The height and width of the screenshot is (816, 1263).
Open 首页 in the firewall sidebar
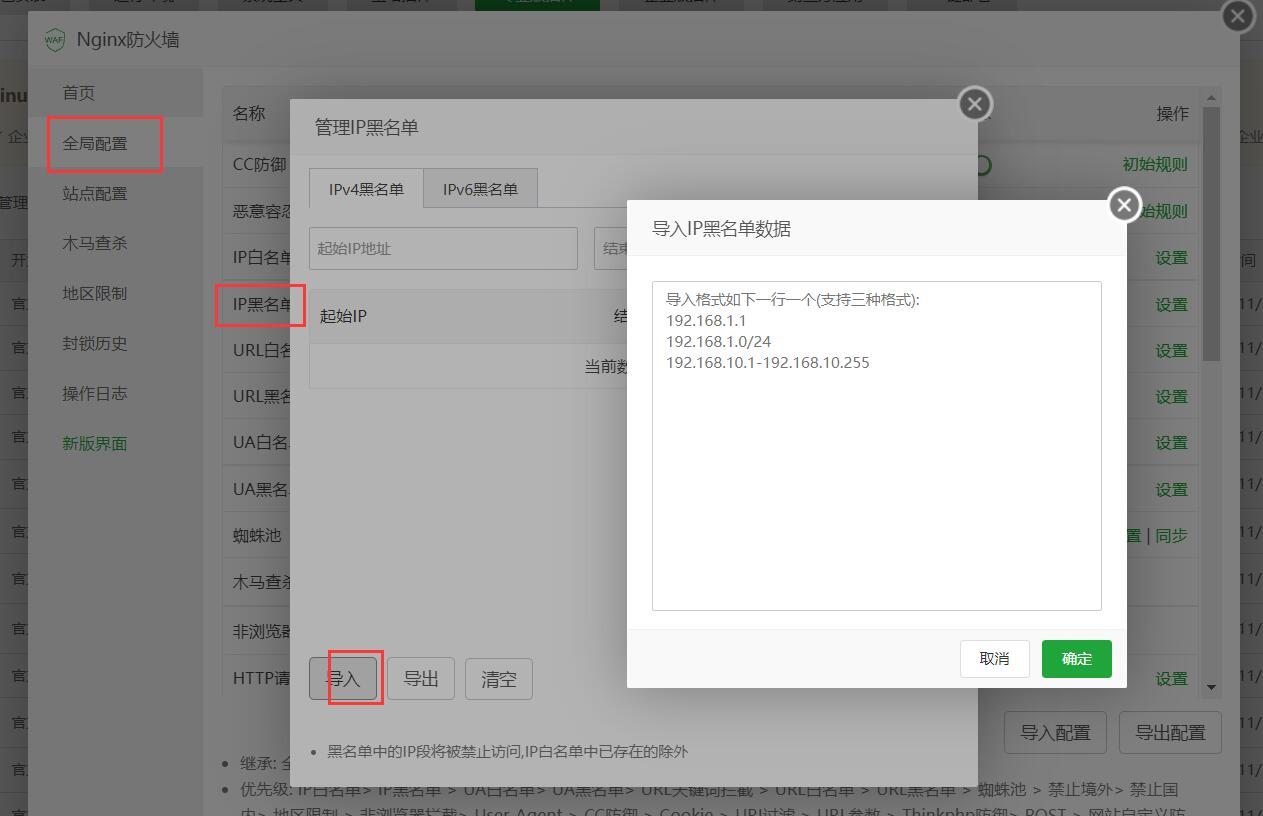coord(115,93)
